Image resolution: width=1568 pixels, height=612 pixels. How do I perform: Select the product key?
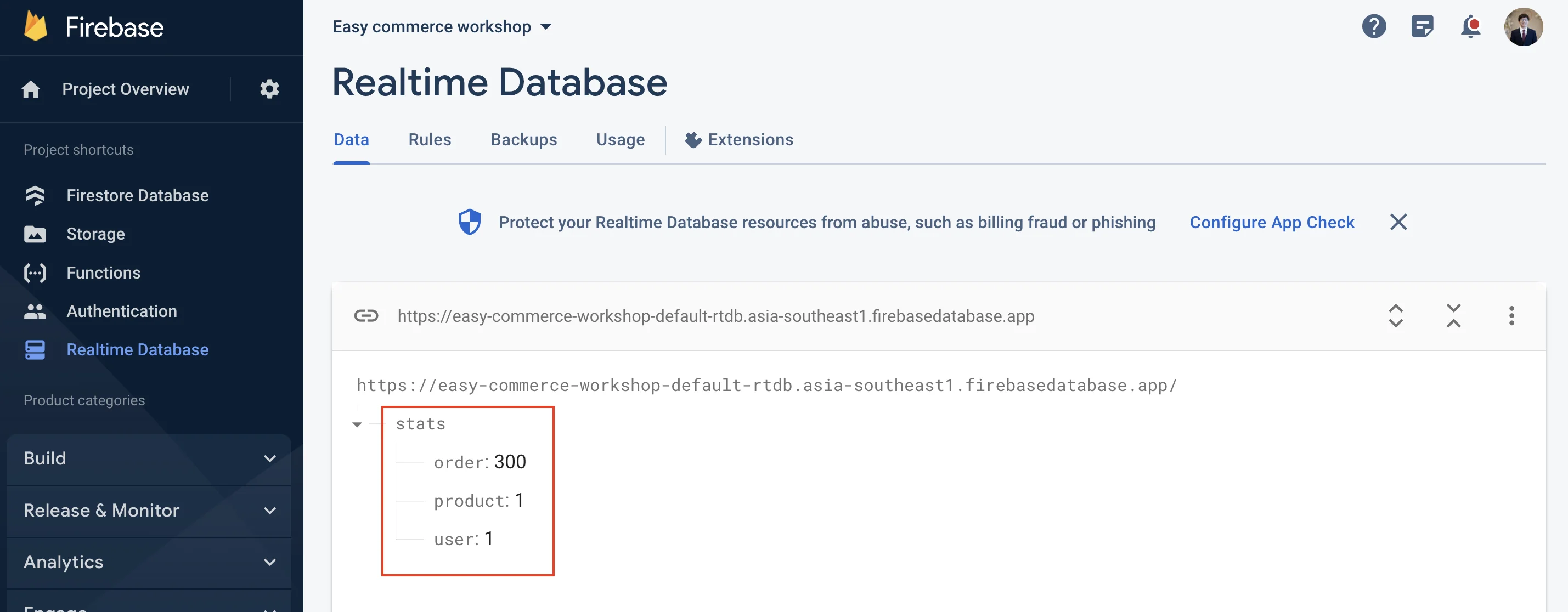click(x=470, y=501)
